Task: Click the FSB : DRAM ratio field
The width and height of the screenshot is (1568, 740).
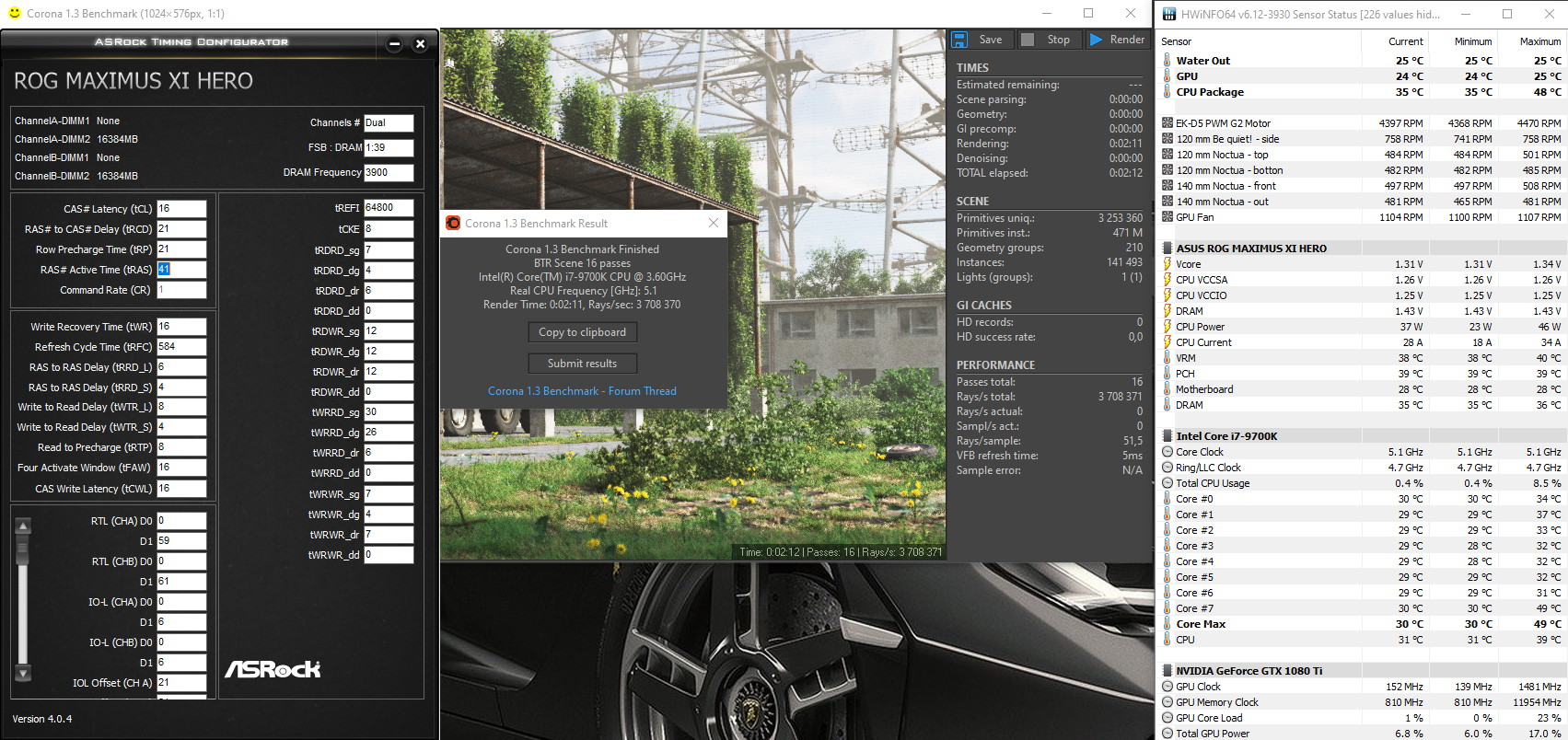Action: [x=389, y=147]
